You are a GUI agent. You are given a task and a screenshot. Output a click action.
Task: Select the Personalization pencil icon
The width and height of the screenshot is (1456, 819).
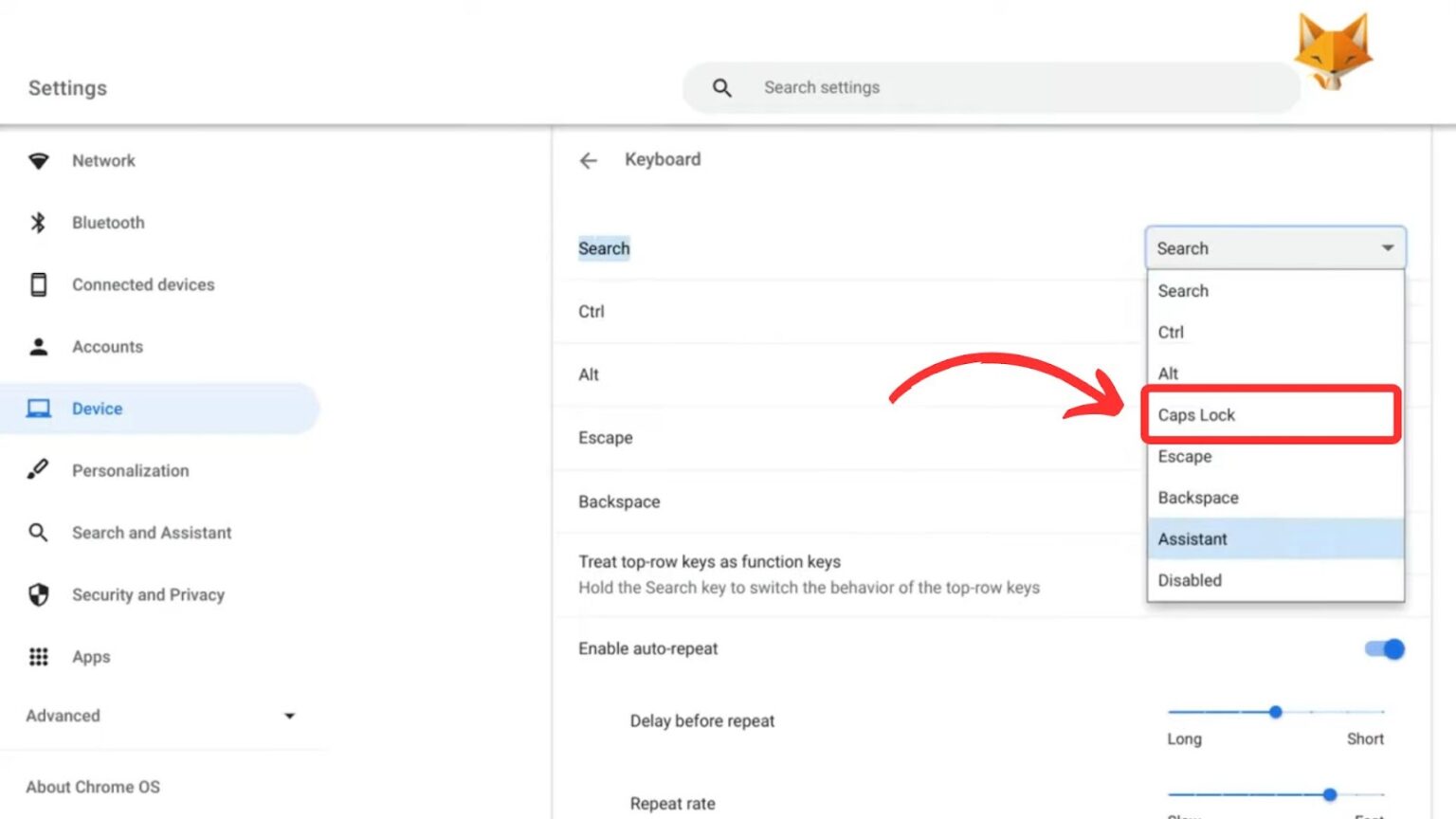coord(39,470)
